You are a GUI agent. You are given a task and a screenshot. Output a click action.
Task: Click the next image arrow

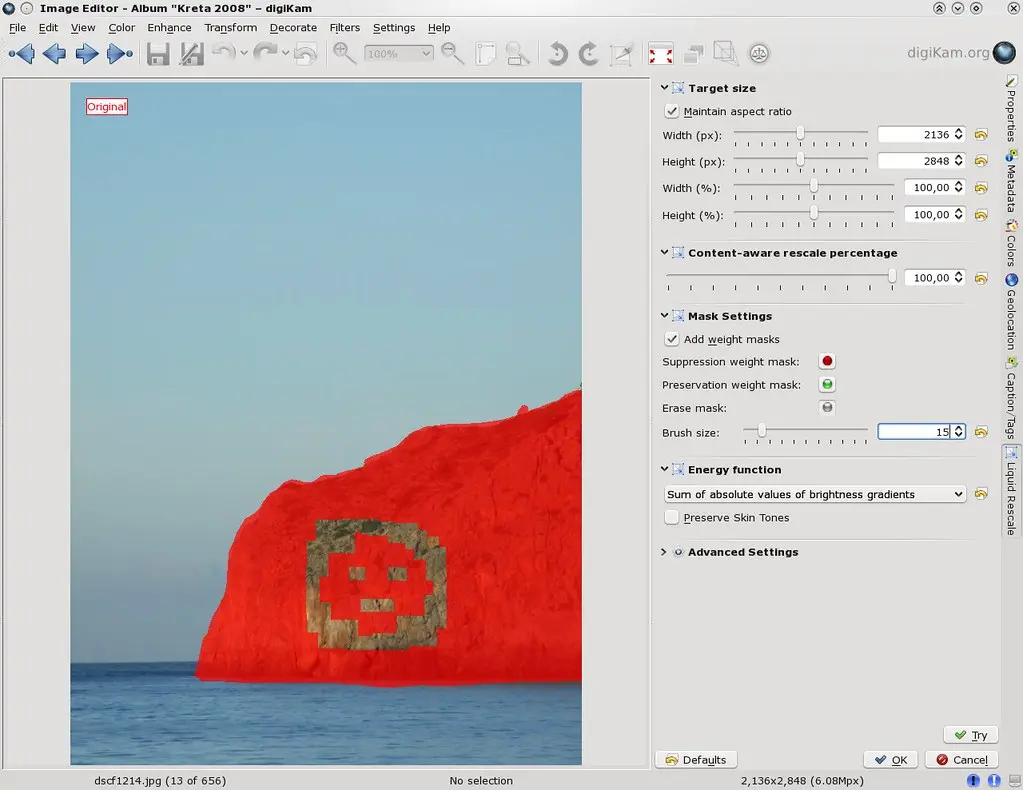click(86, 54)
